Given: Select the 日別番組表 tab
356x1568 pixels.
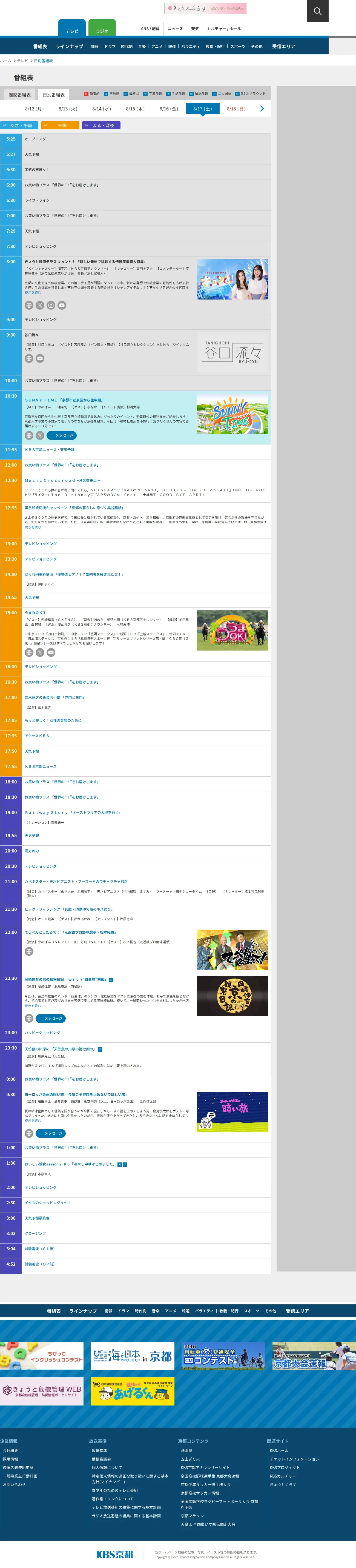Looking at the screenshot, I should pyautogui.click(x=54, y=95).
